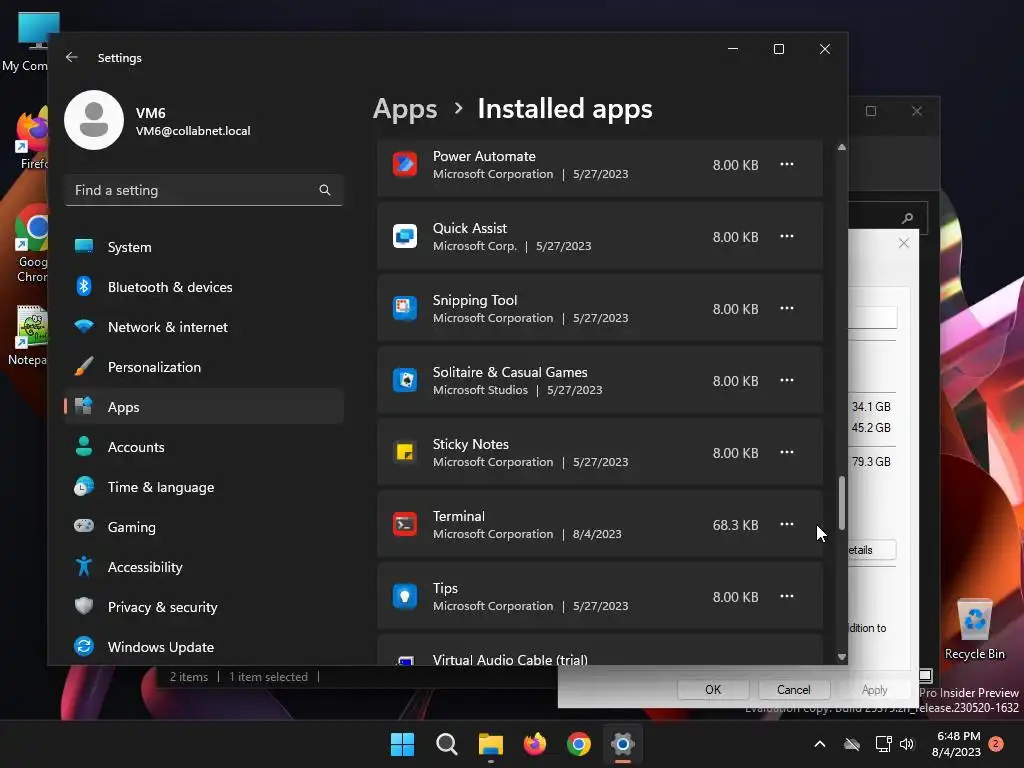Open Privacy & security settings
Viewport: 1024px width, 768px height.
click(204, 607)
